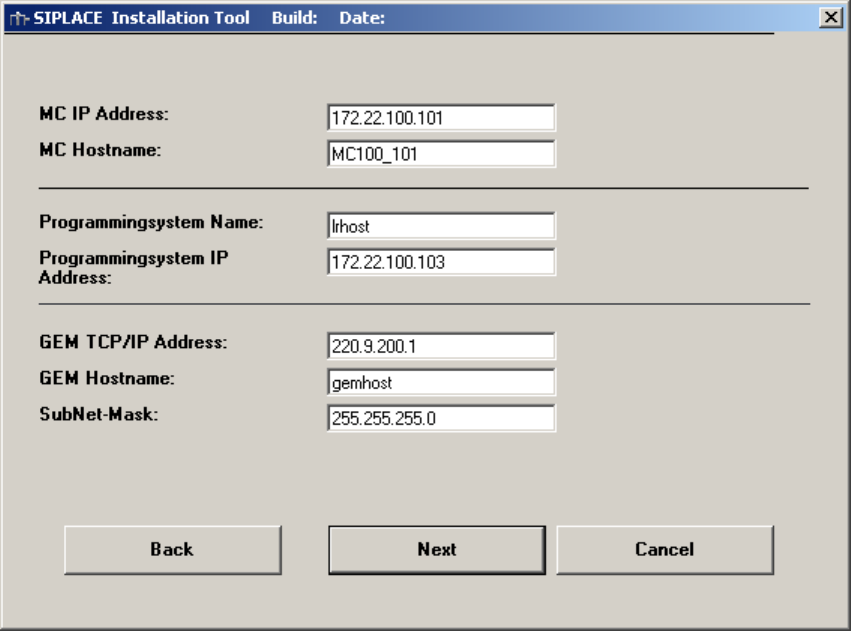Click the "SubNet-Mask:" label
This screenshot has width=851, height=631.
click(x=99, y=415)
